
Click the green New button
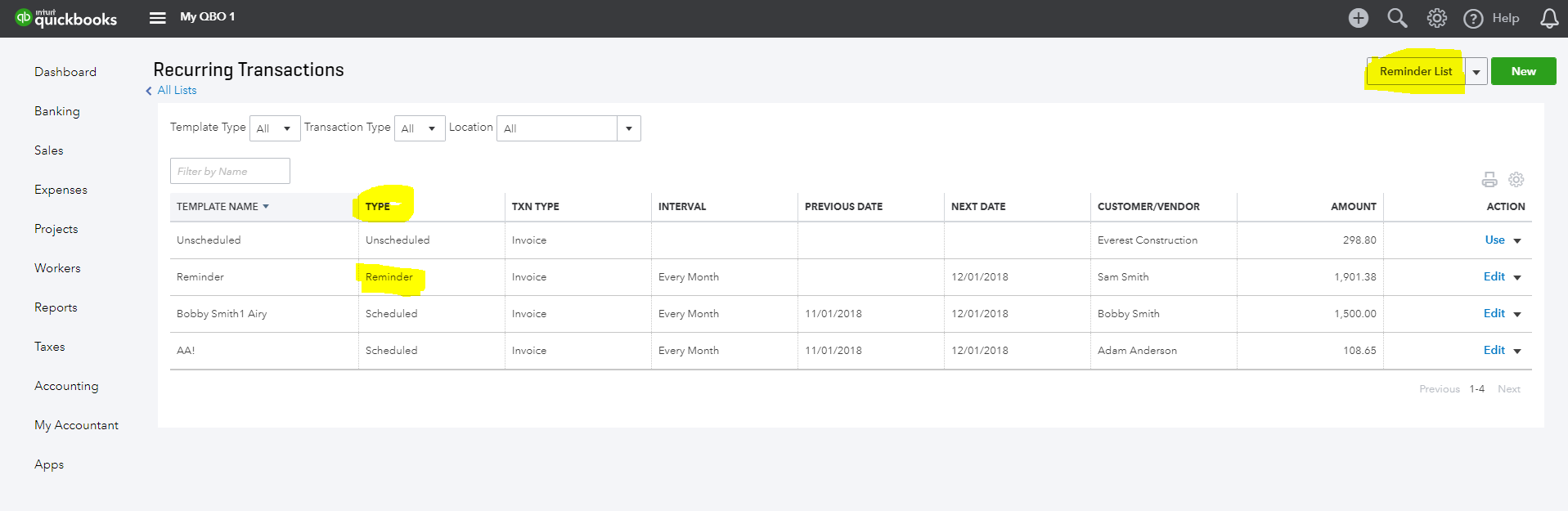point(1523,71)
